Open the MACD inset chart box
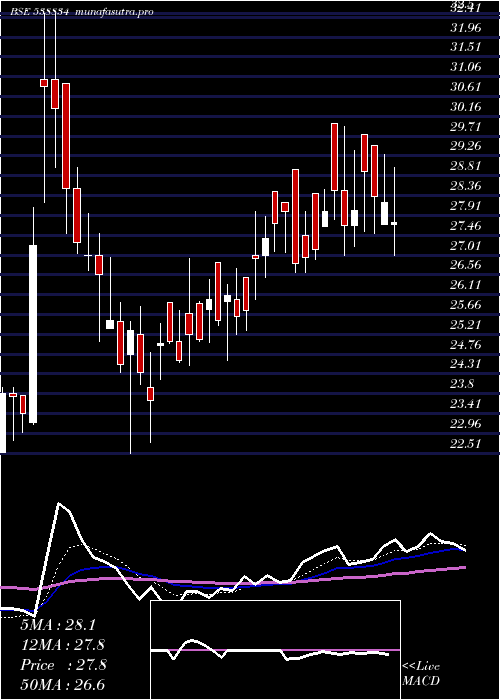The width and height of the screenshot is (500, 700). pos(275,650)
